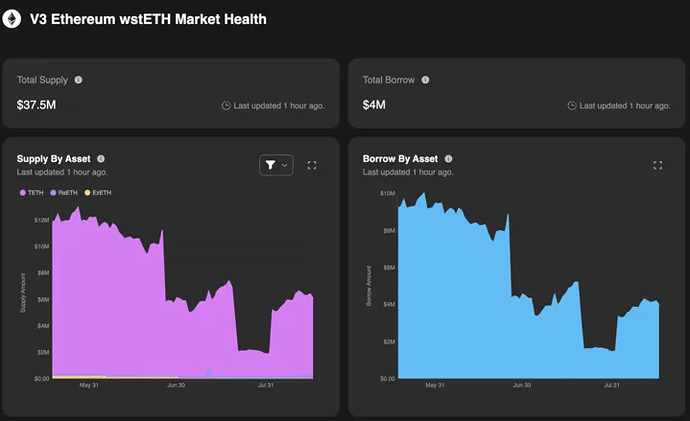Click the pink TETH color dot
The image size is (690, 421).
(x=20, y=192)
